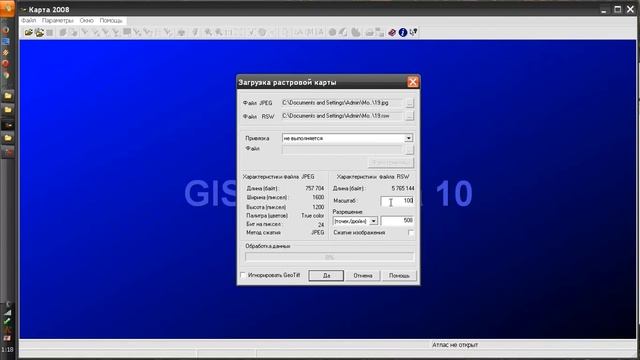Click the Обработка данных progress bar

[x=329, y=257]
